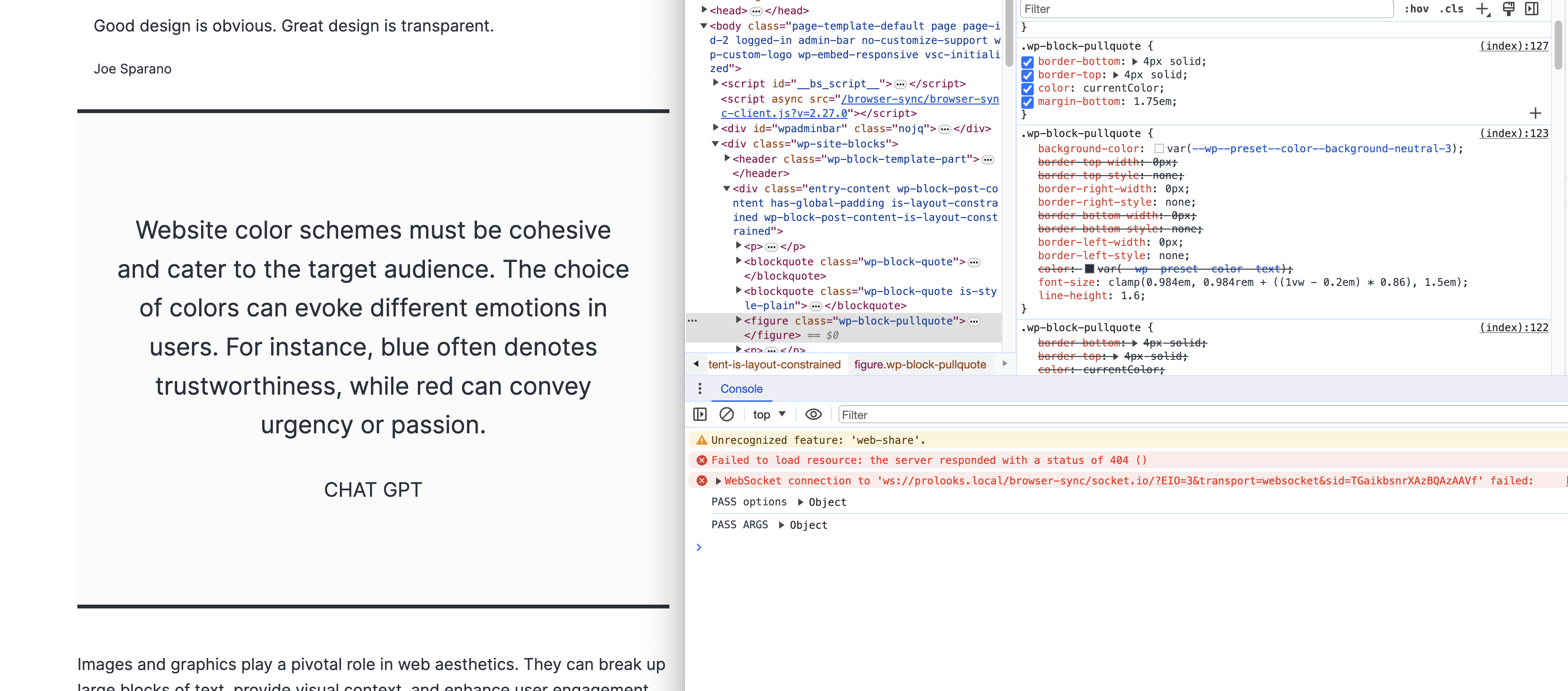Show the console sidebar panel
This screenshot has height=691, width=1568.
tap(700, 414)
